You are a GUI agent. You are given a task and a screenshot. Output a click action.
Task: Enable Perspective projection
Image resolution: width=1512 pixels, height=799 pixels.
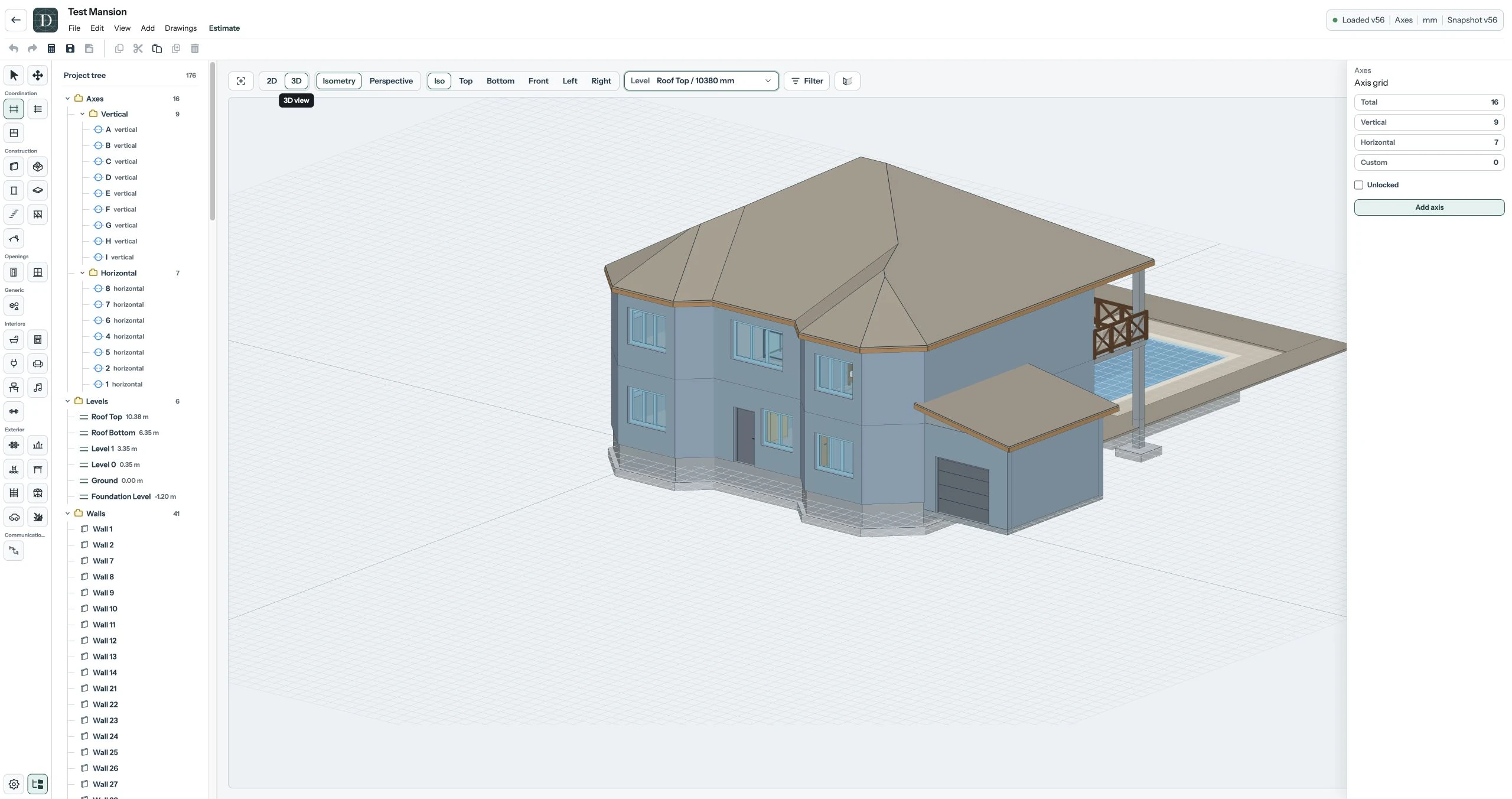tap(391, 81)
